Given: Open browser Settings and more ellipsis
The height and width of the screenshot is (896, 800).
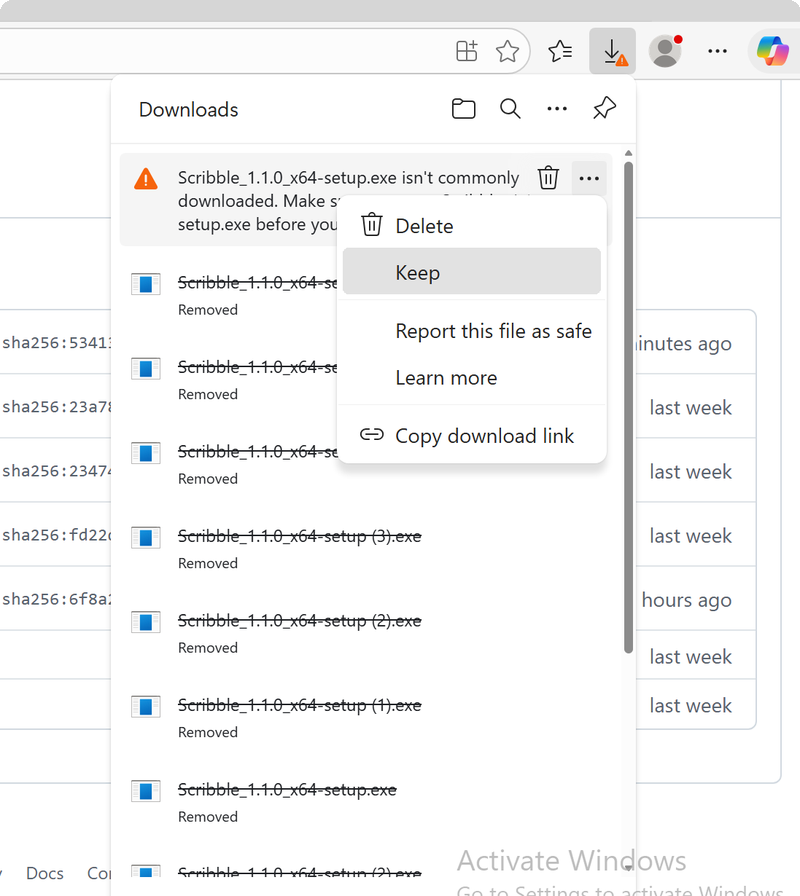Looking at the screenshot, I should (717, 51).
